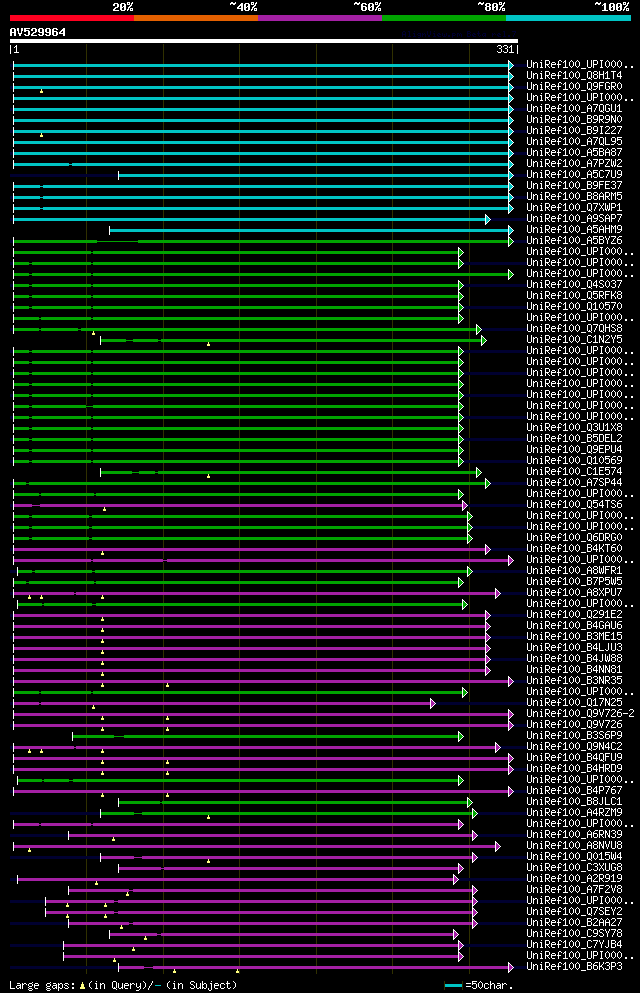The image size is (640, 993).
Task: Click the UniRef100_A6RN39 label
Action: pyautogui.click(x=574, y=834)
